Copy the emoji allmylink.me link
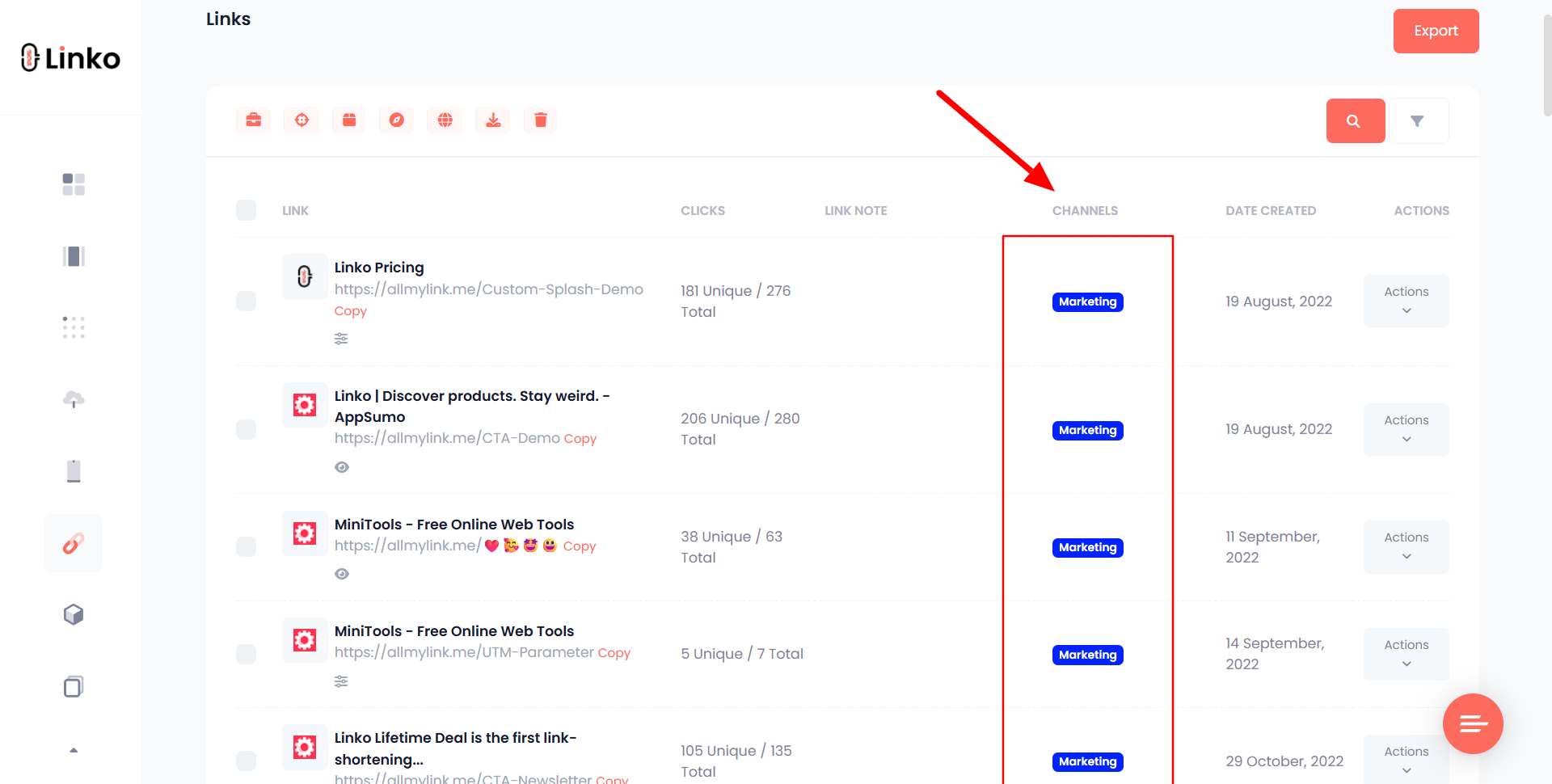Screen dimensions: 1552x784 579,546
